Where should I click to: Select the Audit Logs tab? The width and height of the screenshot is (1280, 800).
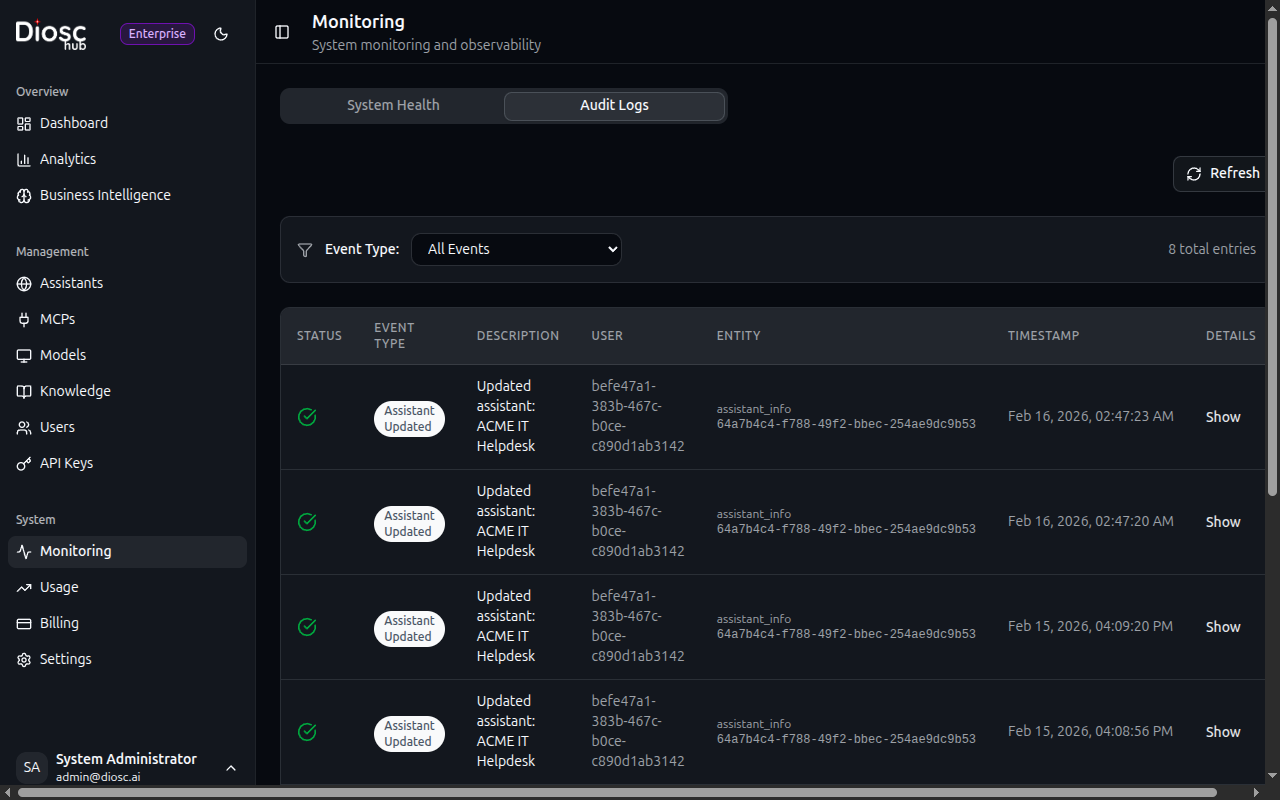click(x=614, y=105)
